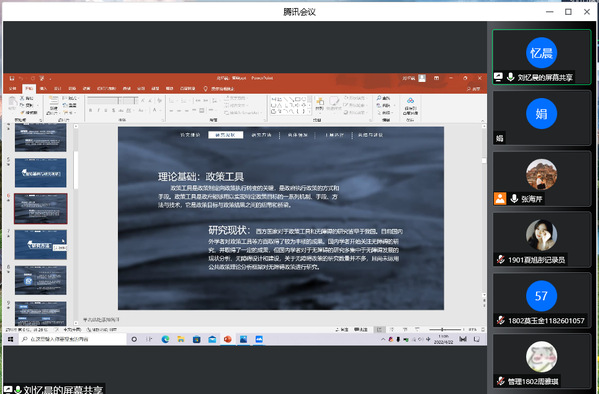The height and width of the screenshot is (394, 599).
Task: Click 刘忆晨 microphone icon in participant tile
Action: tap(510, 77)
